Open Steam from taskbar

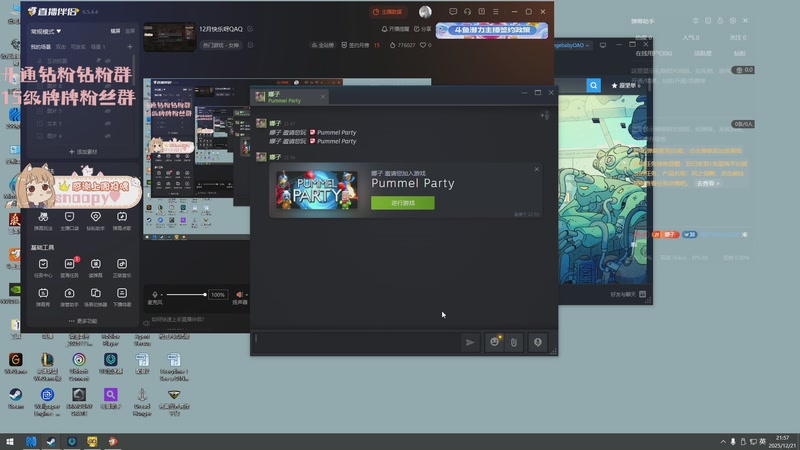[51, 442]
